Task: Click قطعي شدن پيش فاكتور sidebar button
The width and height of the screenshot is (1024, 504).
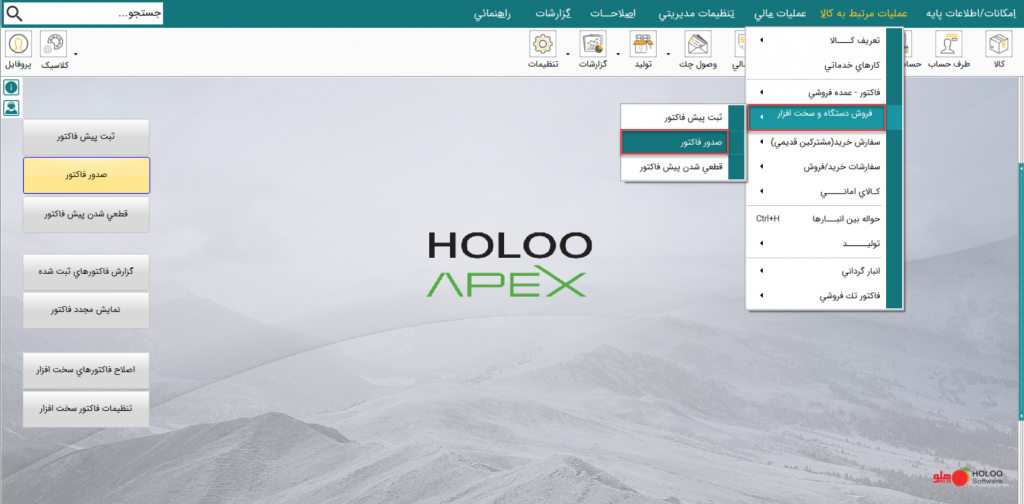Action: click(86, 214)
